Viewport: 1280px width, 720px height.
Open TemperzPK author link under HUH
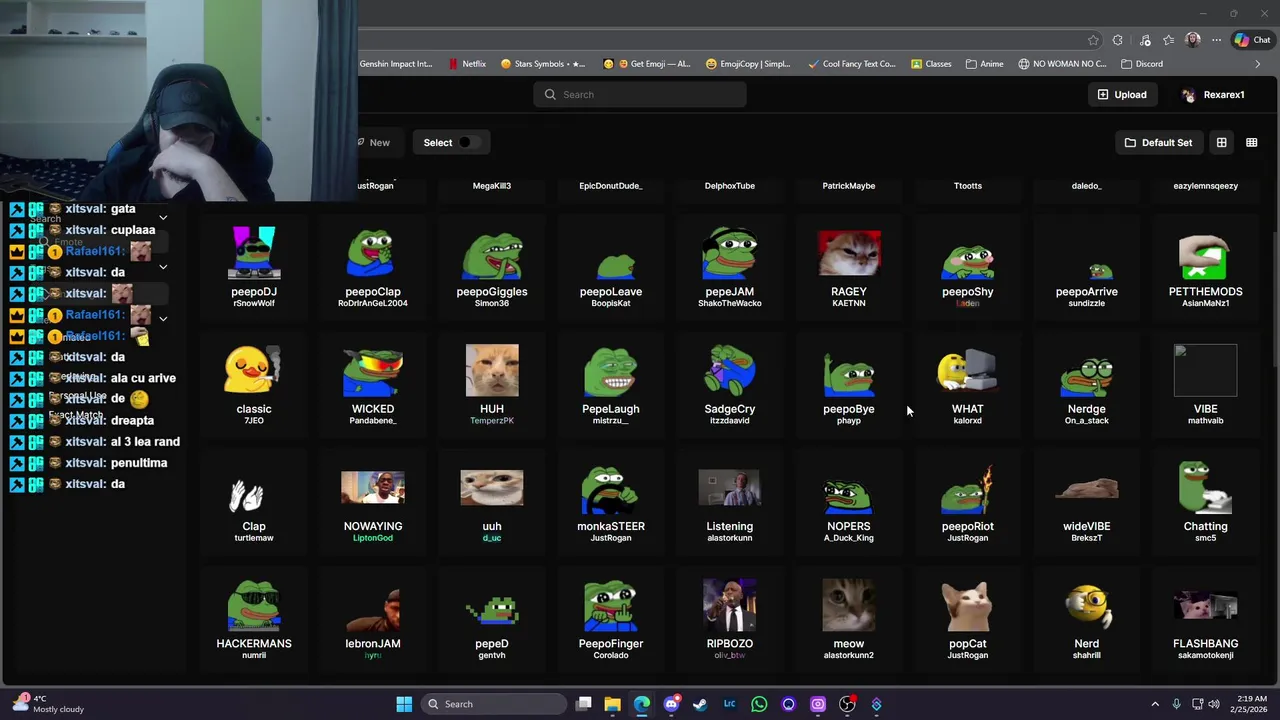pyautogui.click(x=492, y=421)
